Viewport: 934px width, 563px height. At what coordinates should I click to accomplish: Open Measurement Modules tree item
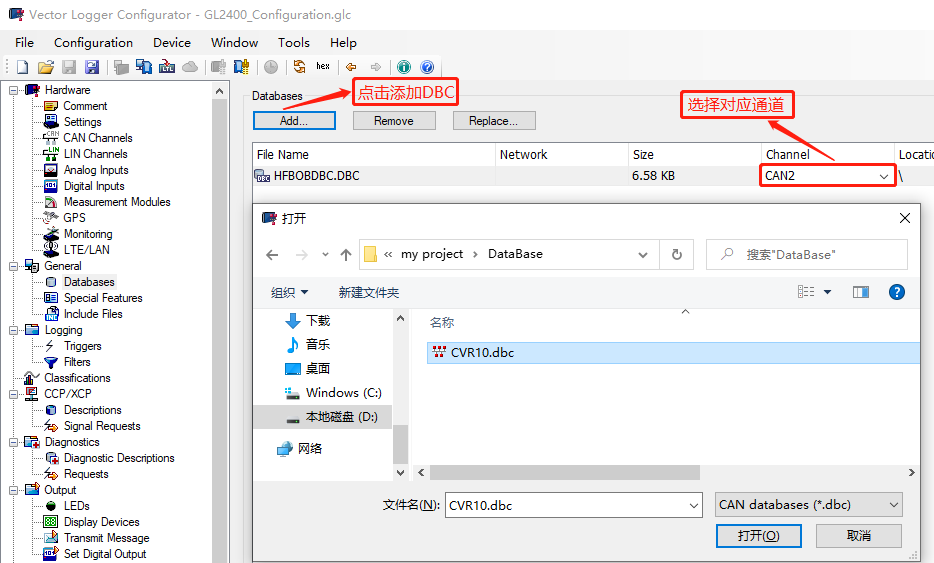117,202
